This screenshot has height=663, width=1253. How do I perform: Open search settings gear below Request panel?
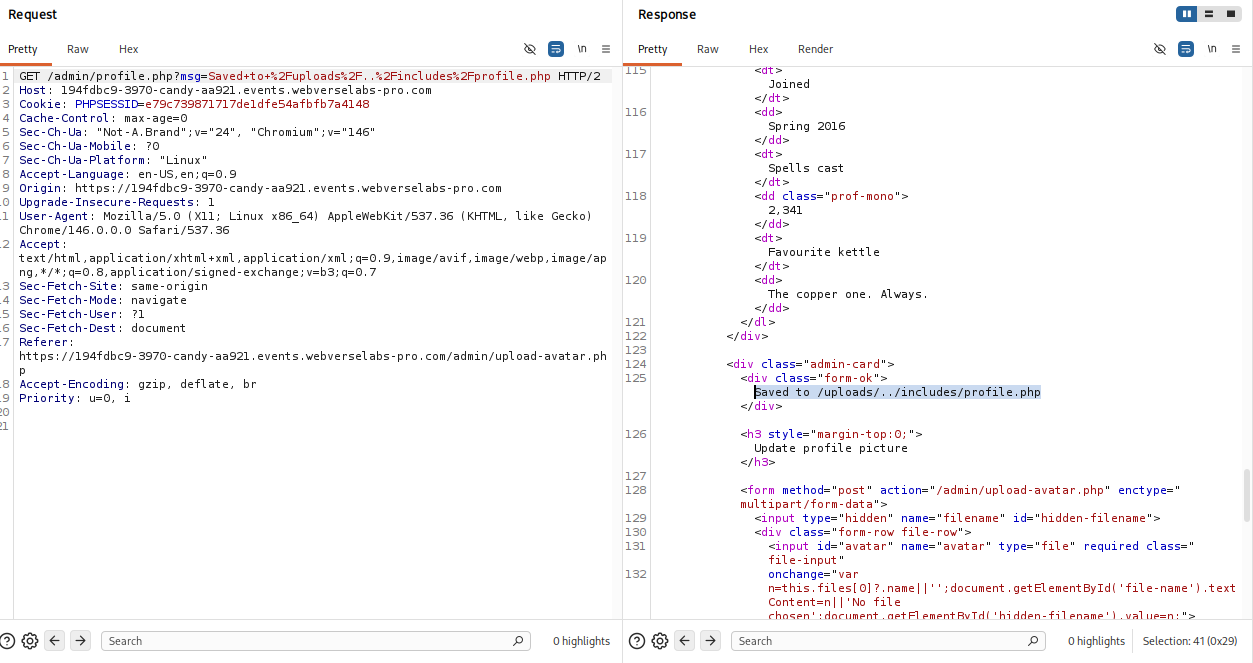(30, 641)
